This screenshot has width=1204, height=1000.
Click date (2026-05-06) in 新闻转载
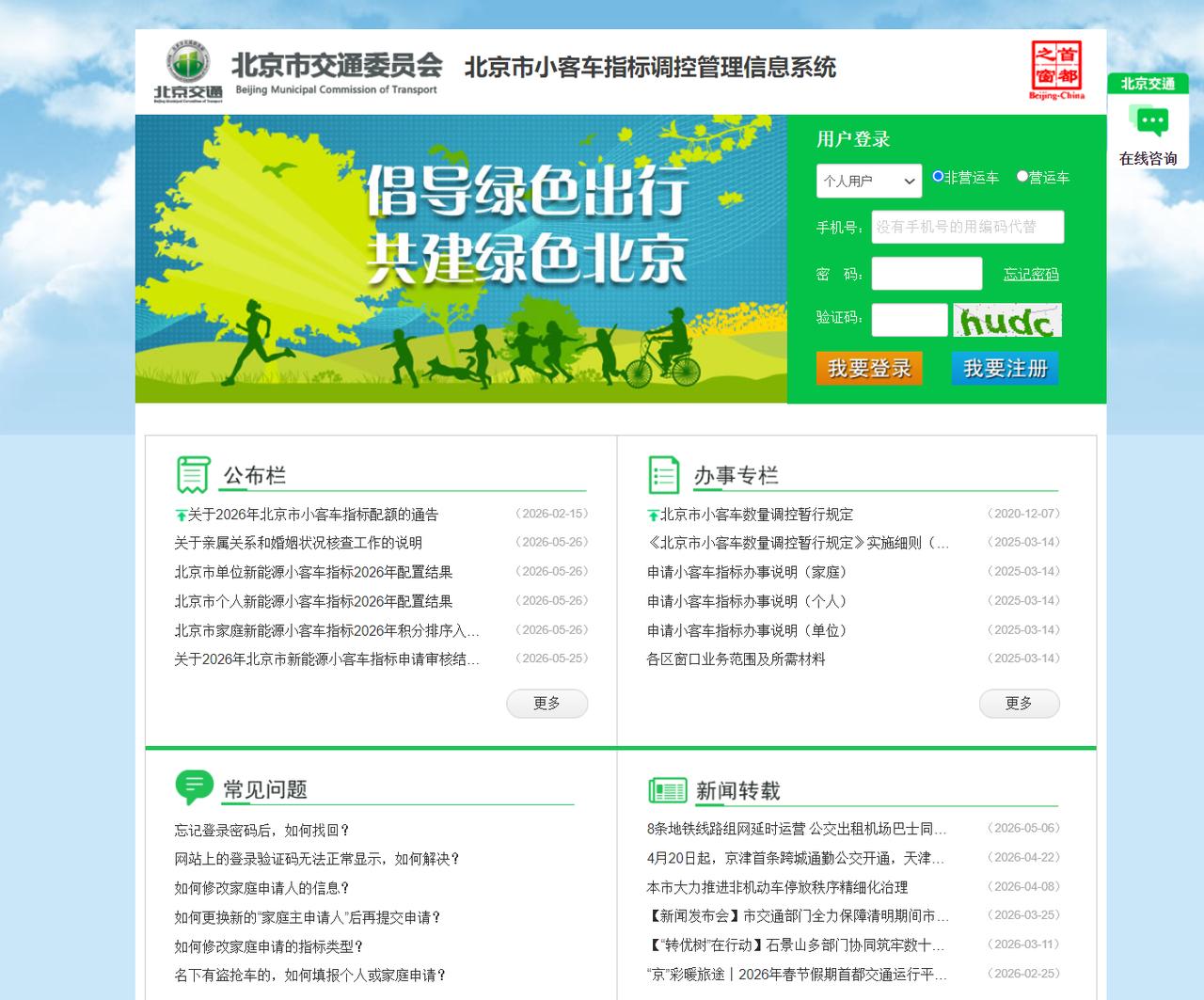1023,828
